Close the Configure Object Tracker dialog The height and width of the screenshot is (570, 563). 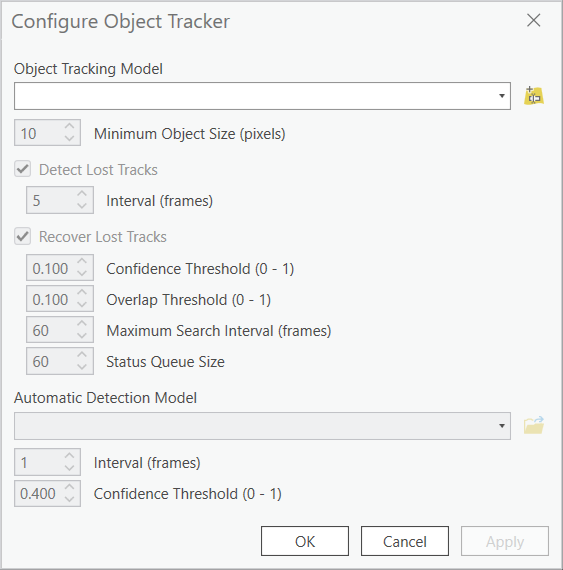click(534, 20)
